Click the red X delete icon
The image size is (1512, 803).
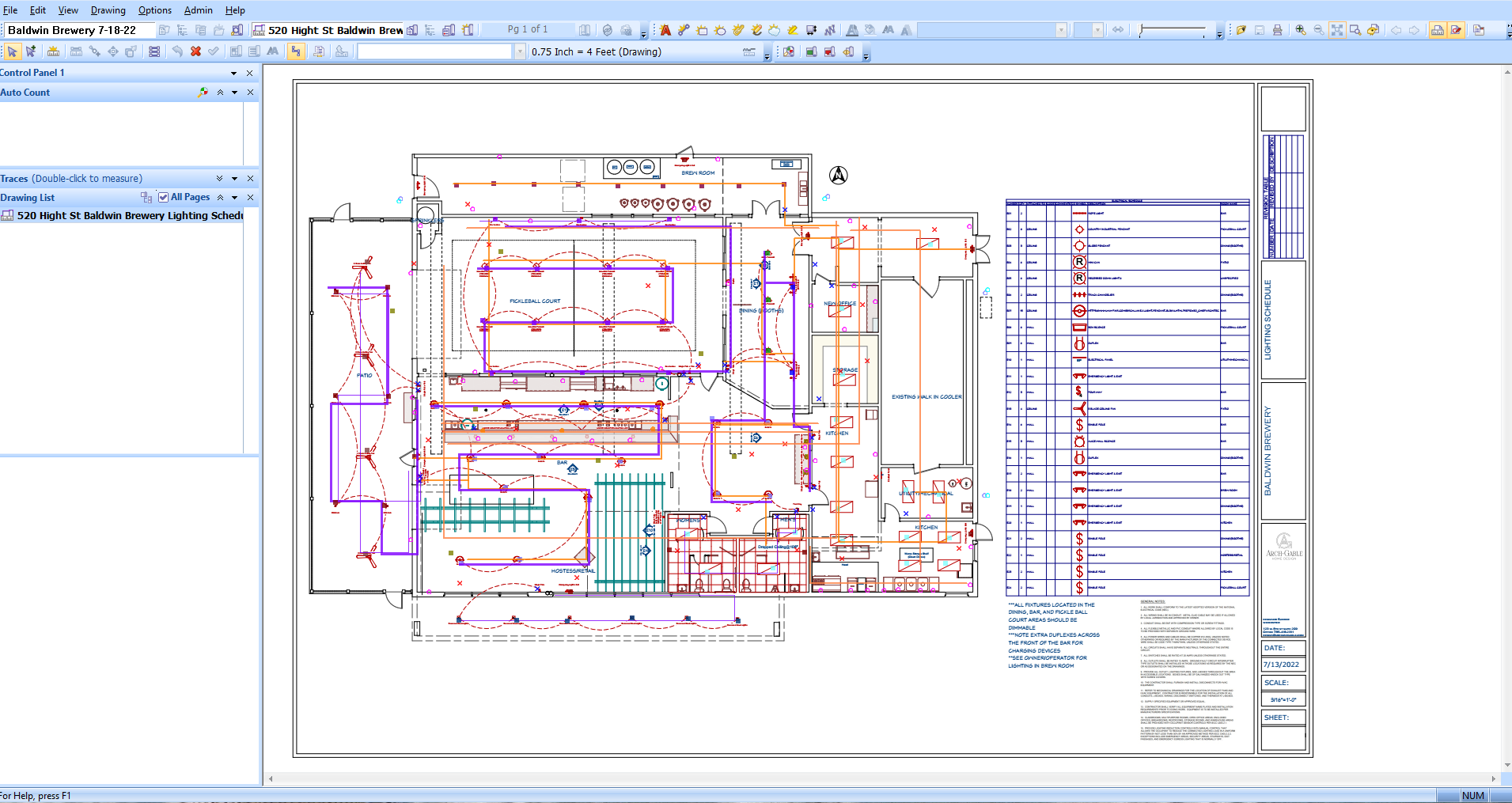click(x=195, y=51)
